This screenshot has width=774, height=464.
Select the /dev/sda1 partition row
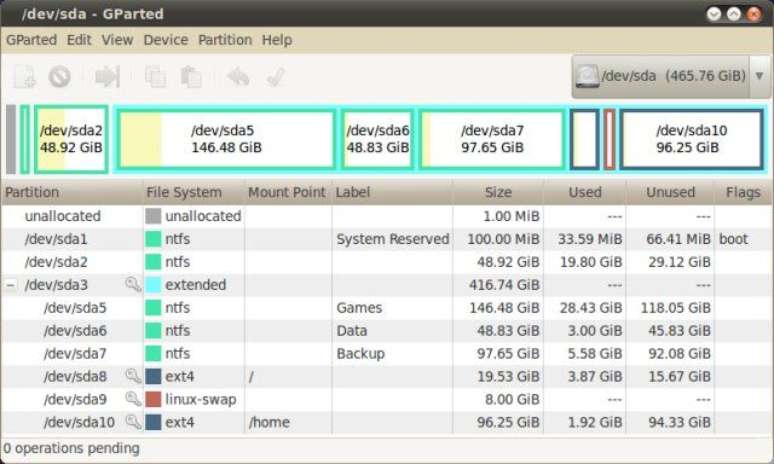(x=387, y=239)
